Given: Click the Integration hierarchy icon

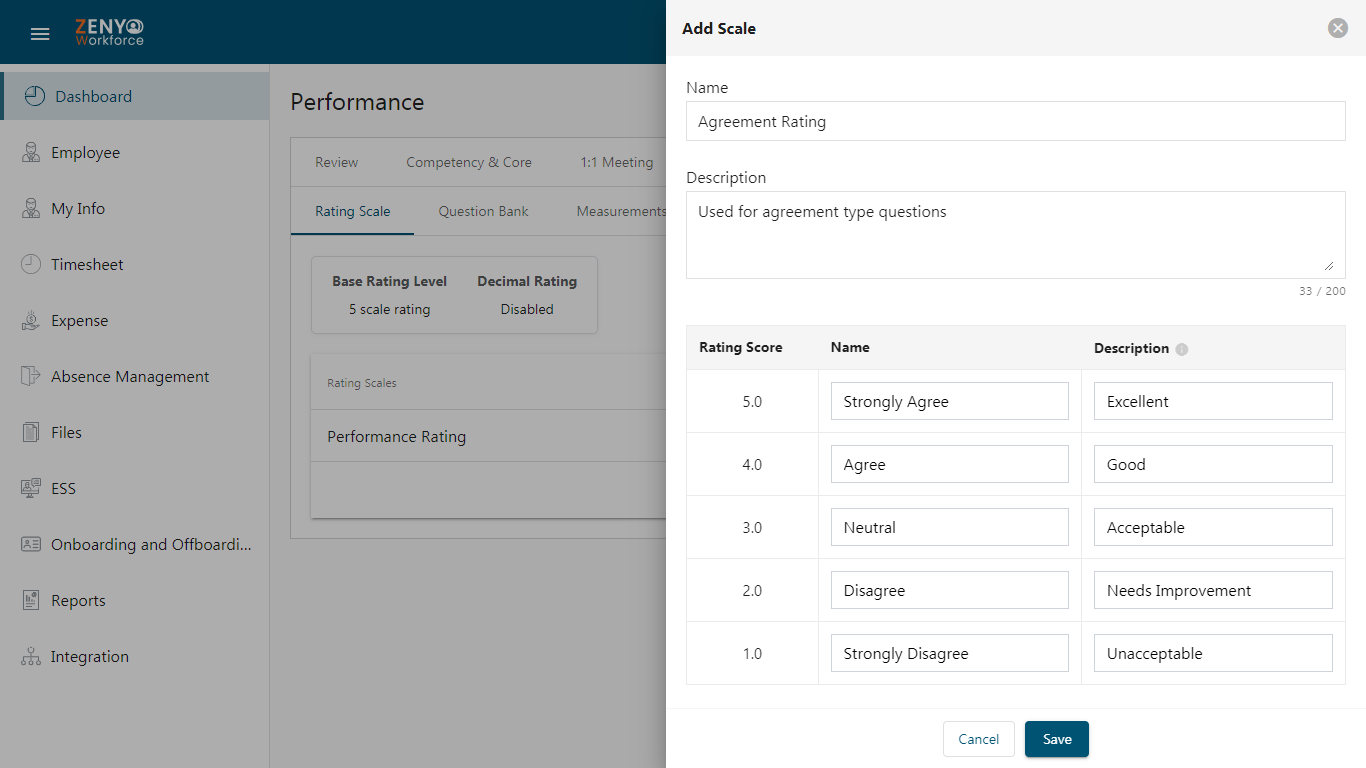Looking at the screenshot, I should (x=31, y=656).
